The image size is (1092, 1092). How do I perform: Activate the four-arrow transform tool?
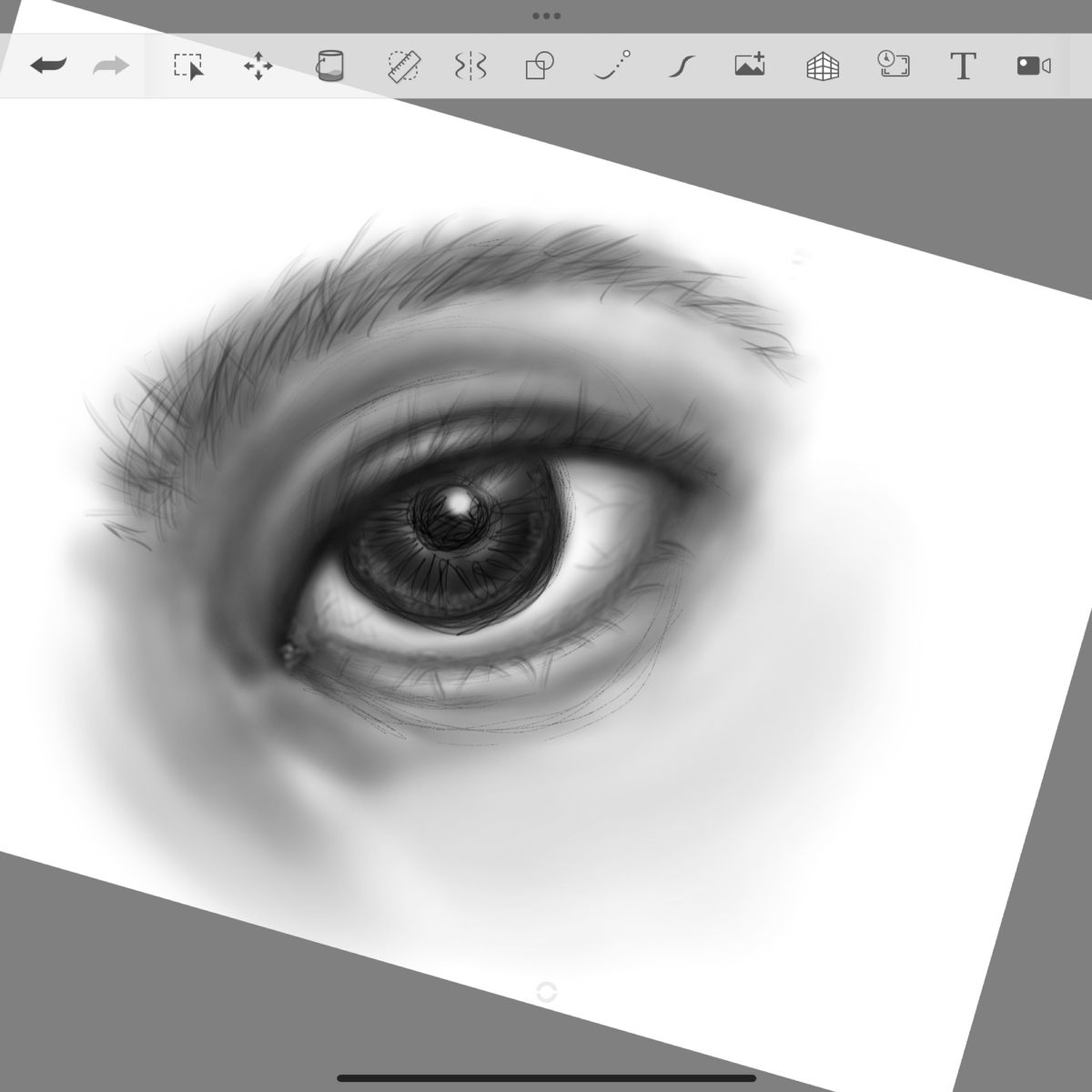[x=258, y=66]
